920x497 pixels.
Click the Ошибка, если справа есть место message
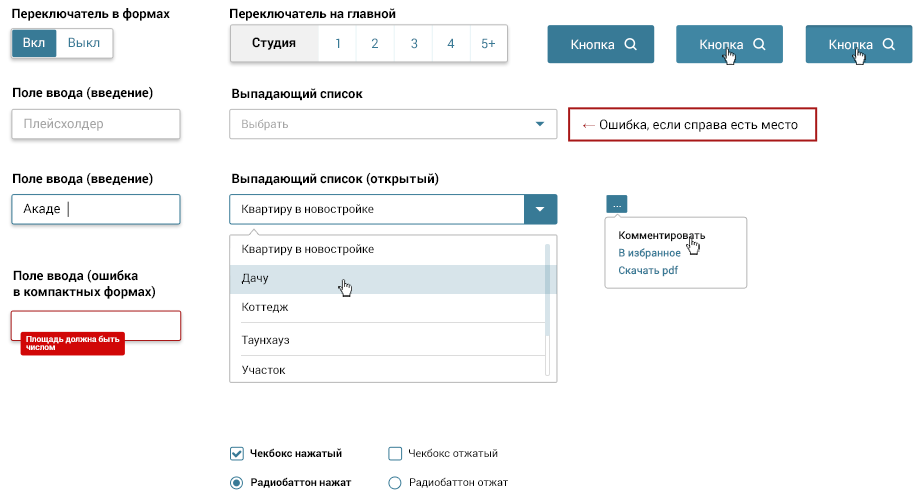[692, 124]
